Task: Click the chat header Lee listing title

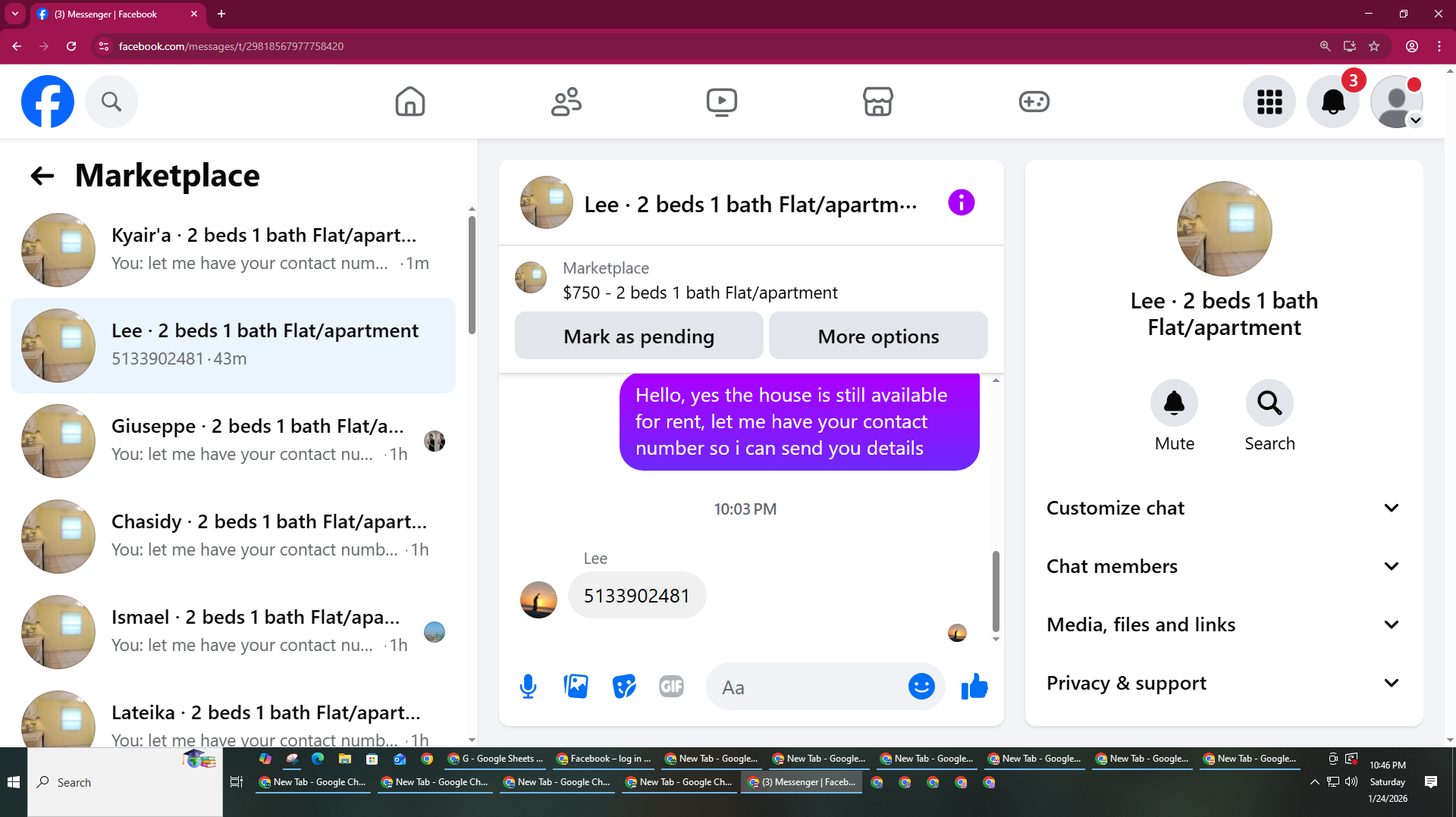Action: [x=750, y=205]
